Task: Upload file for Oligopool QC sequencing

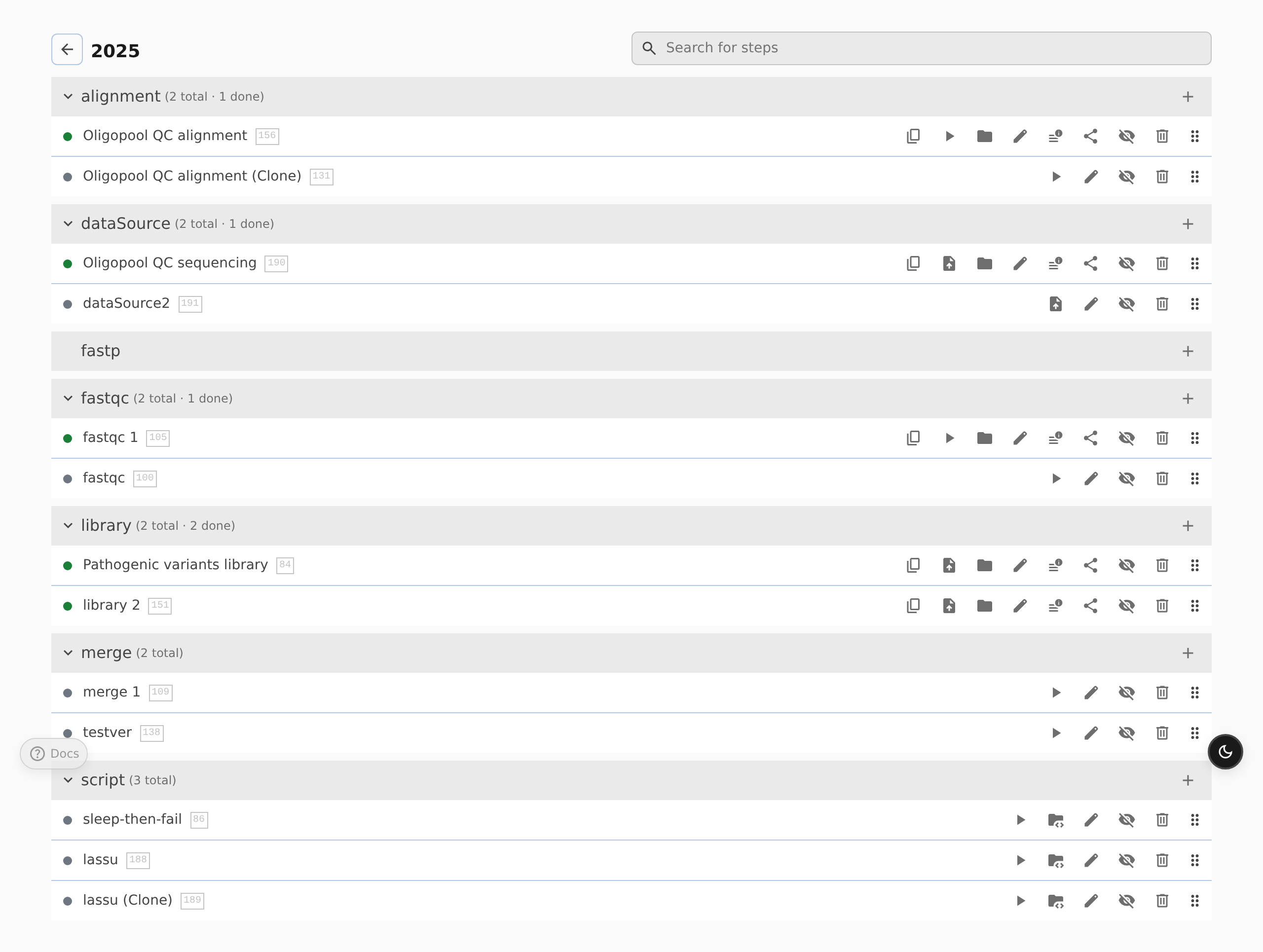Action: pyautogui.click(x=949, y=263)
